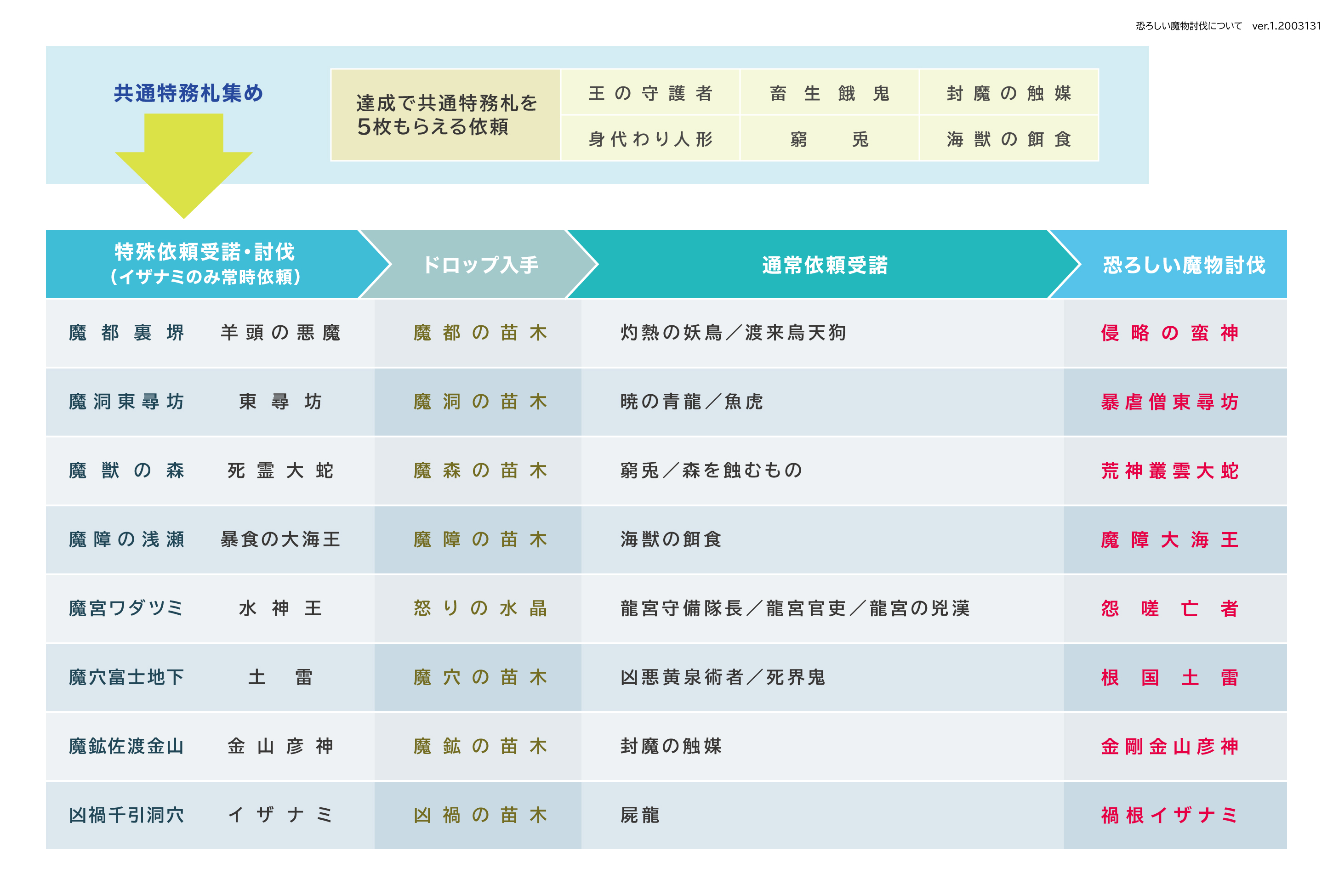The image size is (1333, 896).
Task: Click the red 禍根イザナミ boss name
Action: coord(1169,815)
